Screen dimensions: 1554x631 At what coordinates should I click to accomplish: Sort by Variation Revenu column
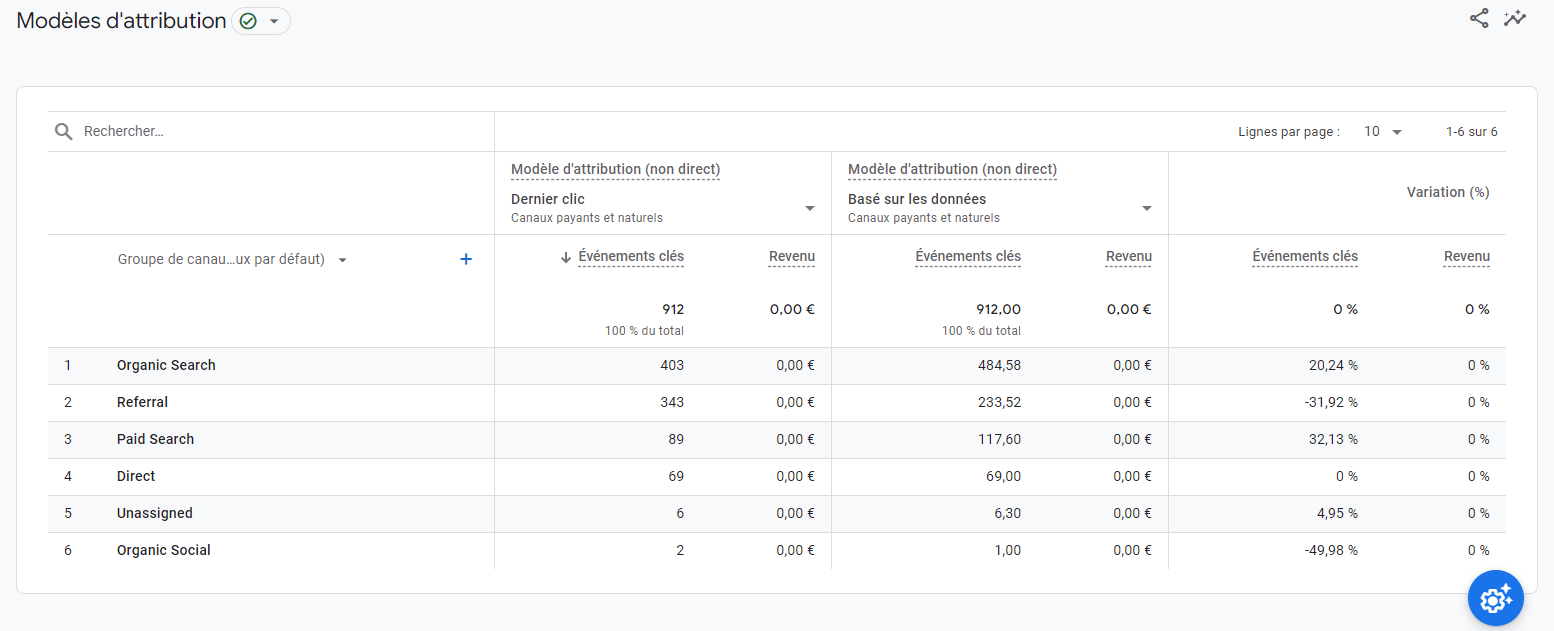[1467, 257]
